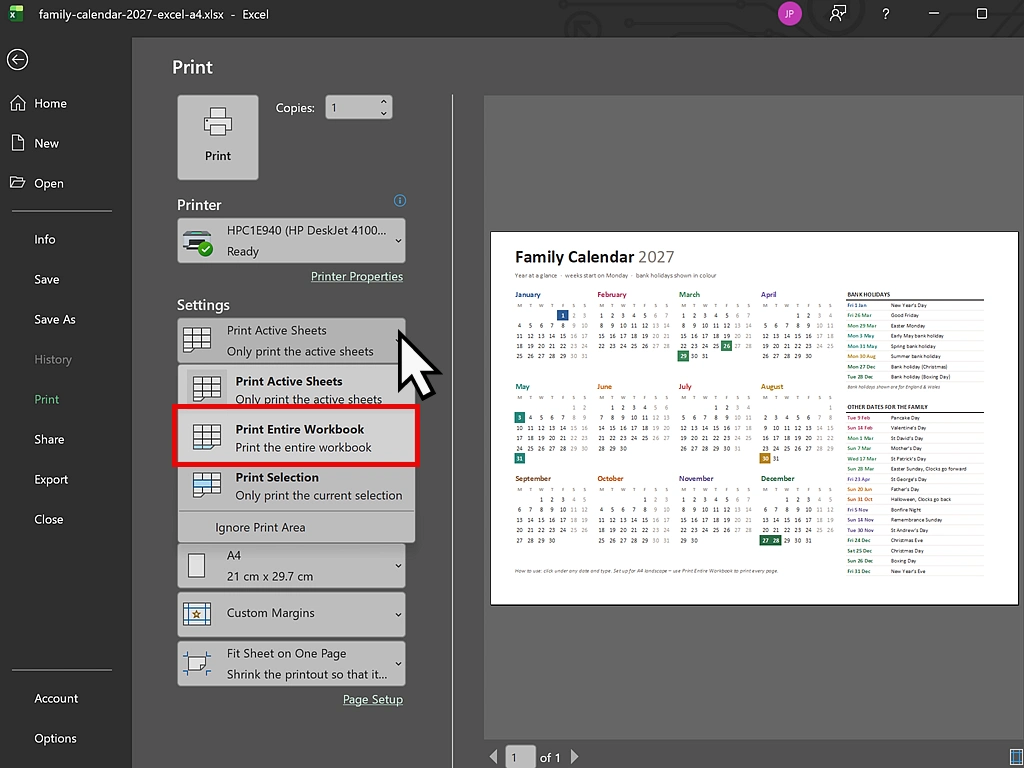The image size is (1024, 768).
Task: Select Save in the sidebar
Action: [47, 279]
